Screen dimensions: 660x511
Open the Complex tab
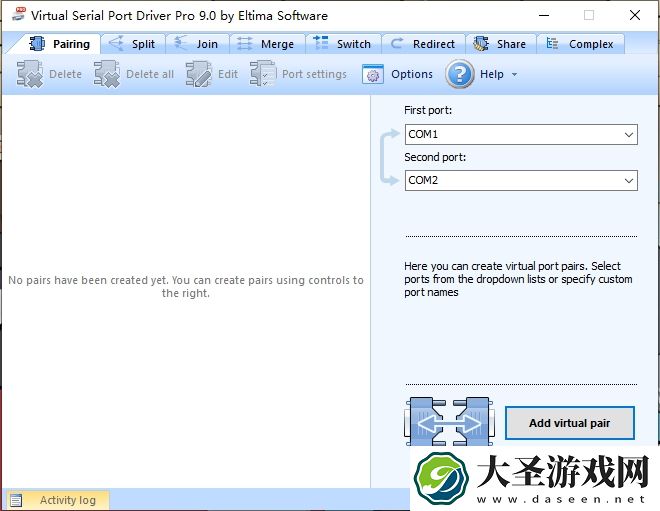point(581,44)
